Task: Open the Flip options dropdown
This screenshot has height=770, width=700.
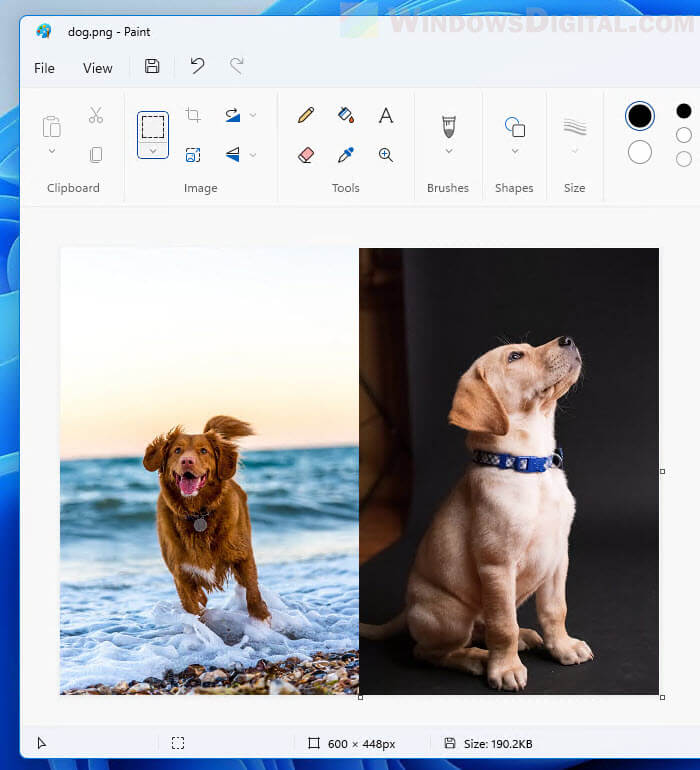Action: click(x=253, y=154)
